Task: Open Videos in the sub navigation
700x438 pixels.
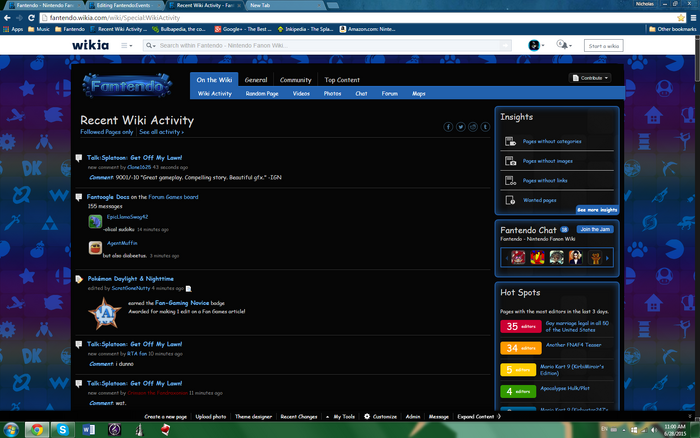Action: click(x=301, y=94)
